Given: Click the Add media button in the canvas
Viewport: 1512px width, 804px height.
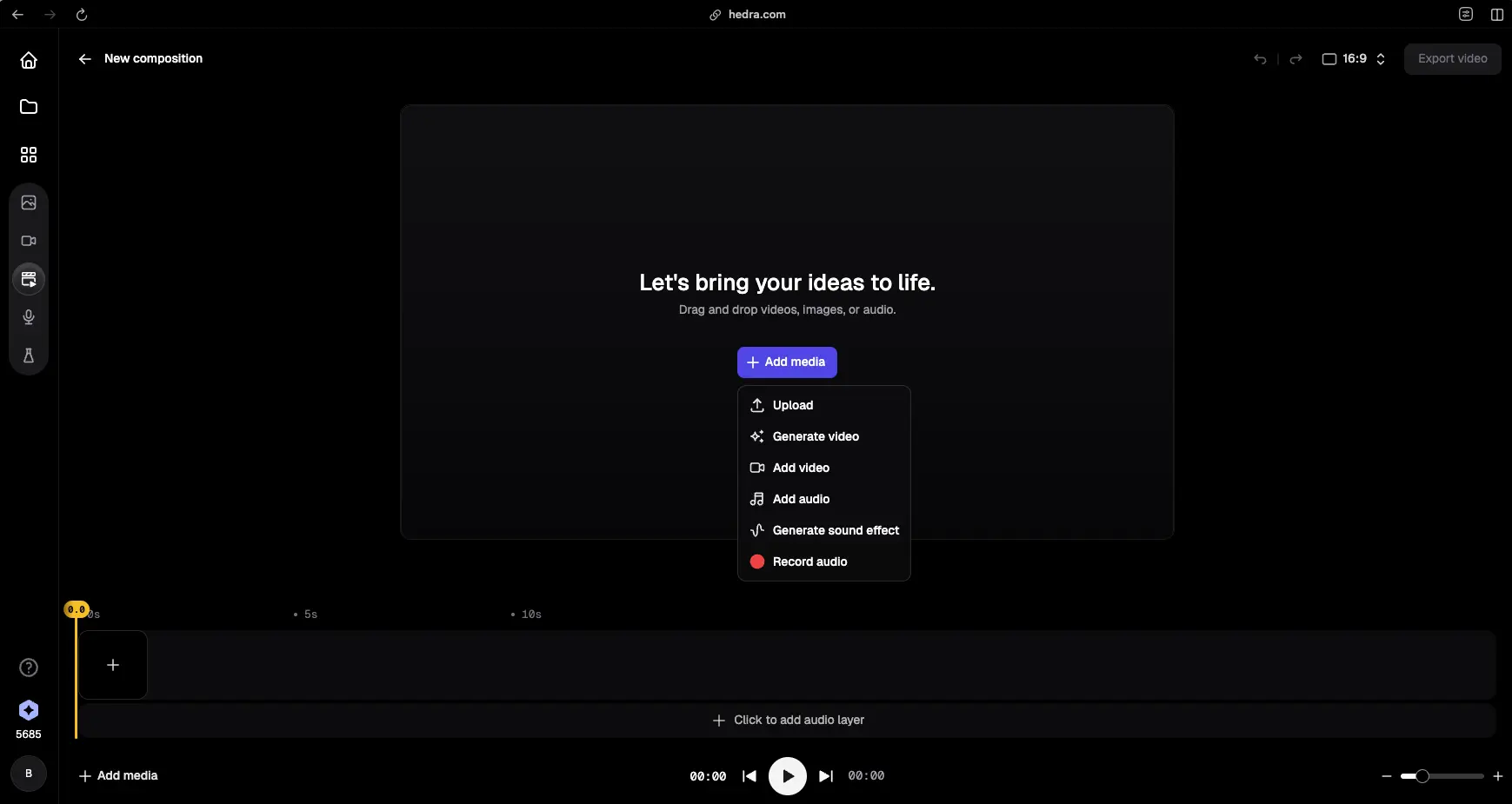Looking at the screenshot, I should pyautogui.click(x=786, y=362).
